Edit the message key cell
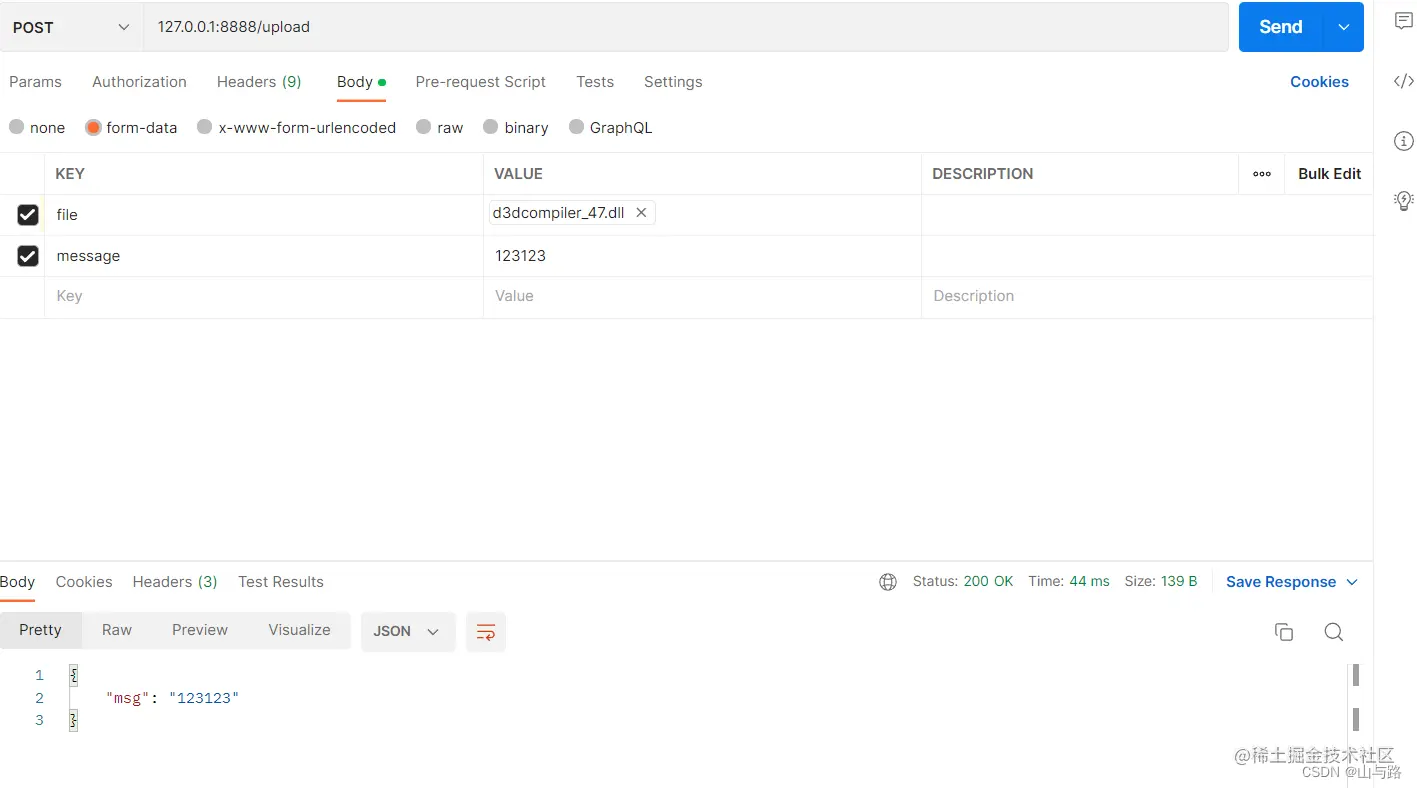 (264, 256)
